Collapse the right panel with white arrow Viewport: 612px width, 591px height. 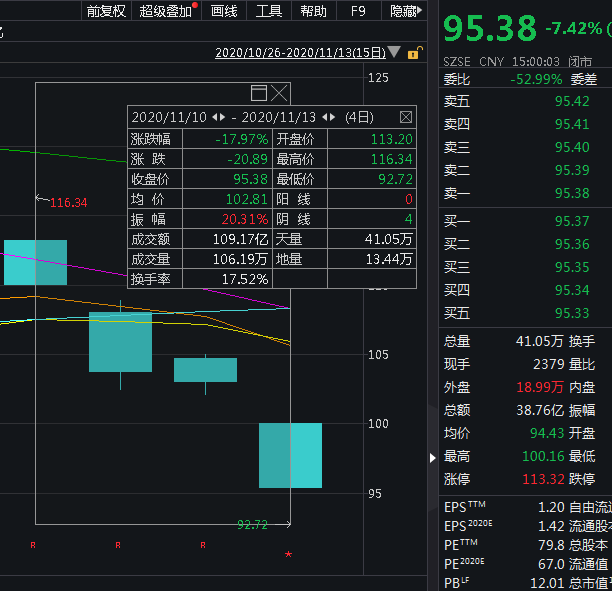pyautogui.click(x=432, y=458)
